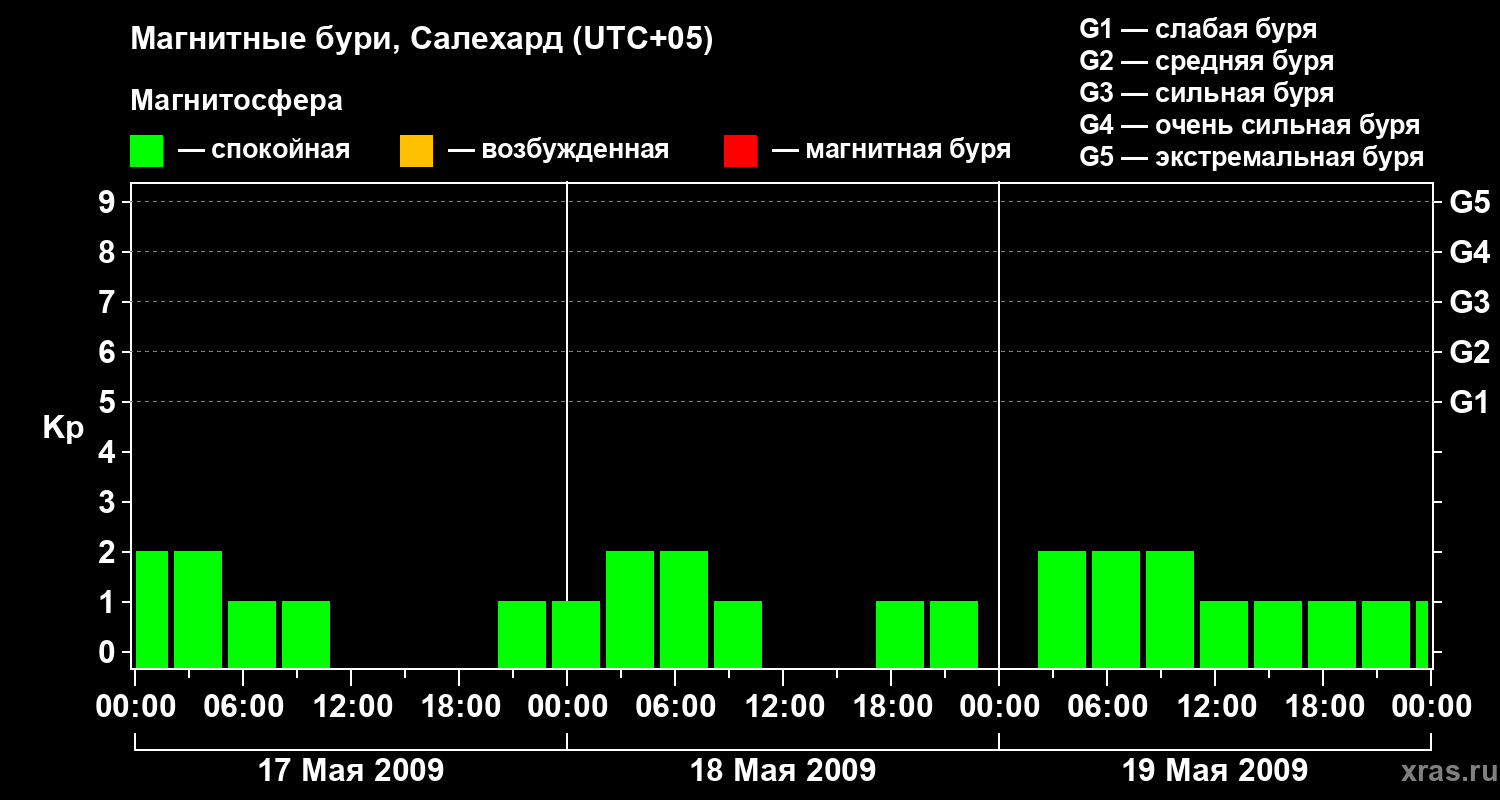Click the 'Магнитосфера' legend heading
This screenshot has height=800, width=1500.
[236, 101]
